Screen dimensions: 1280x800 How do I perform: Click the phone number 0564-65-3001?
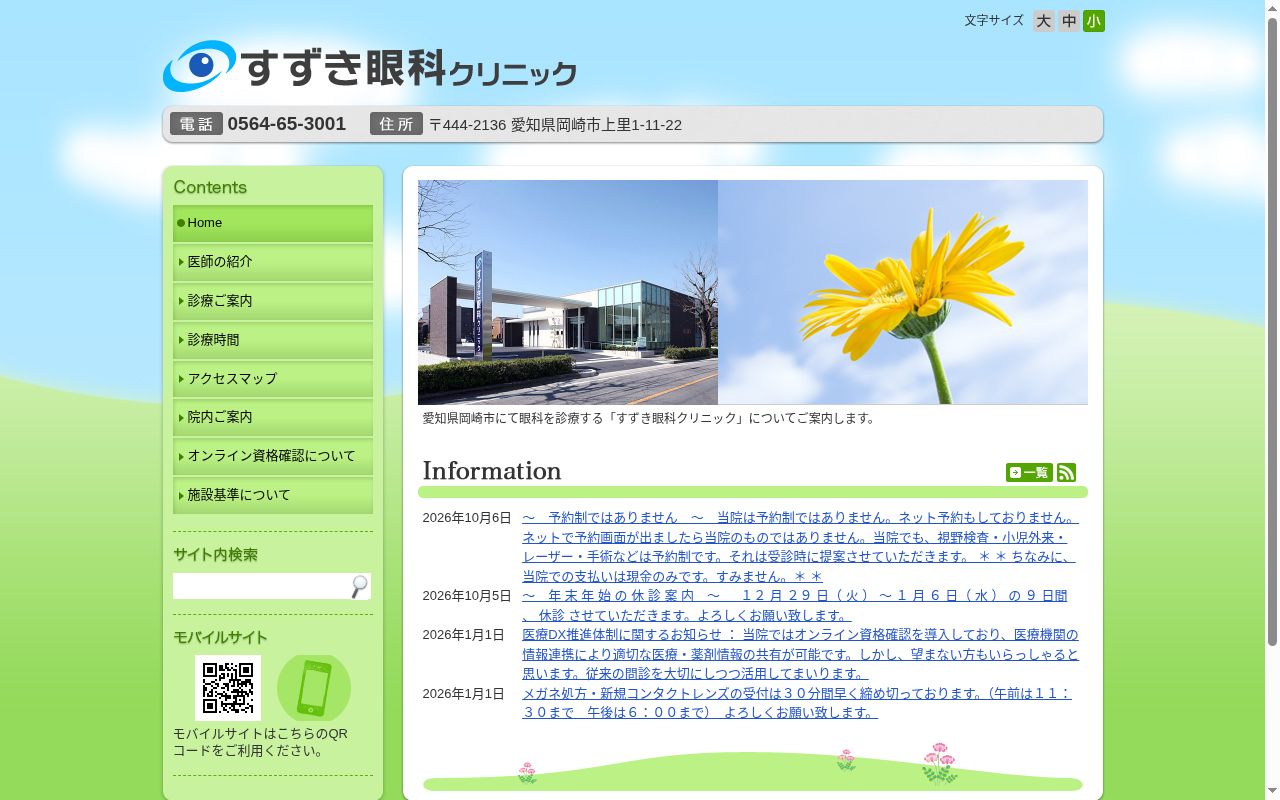(x=287, y=124)
